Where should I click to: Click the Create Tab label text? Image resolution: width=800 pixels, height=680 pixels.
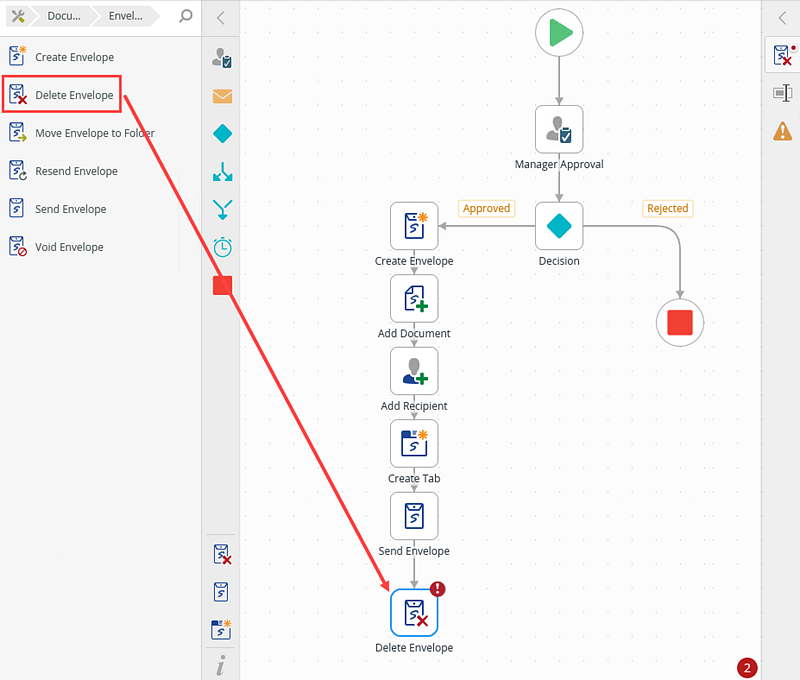tap(414, 478)
